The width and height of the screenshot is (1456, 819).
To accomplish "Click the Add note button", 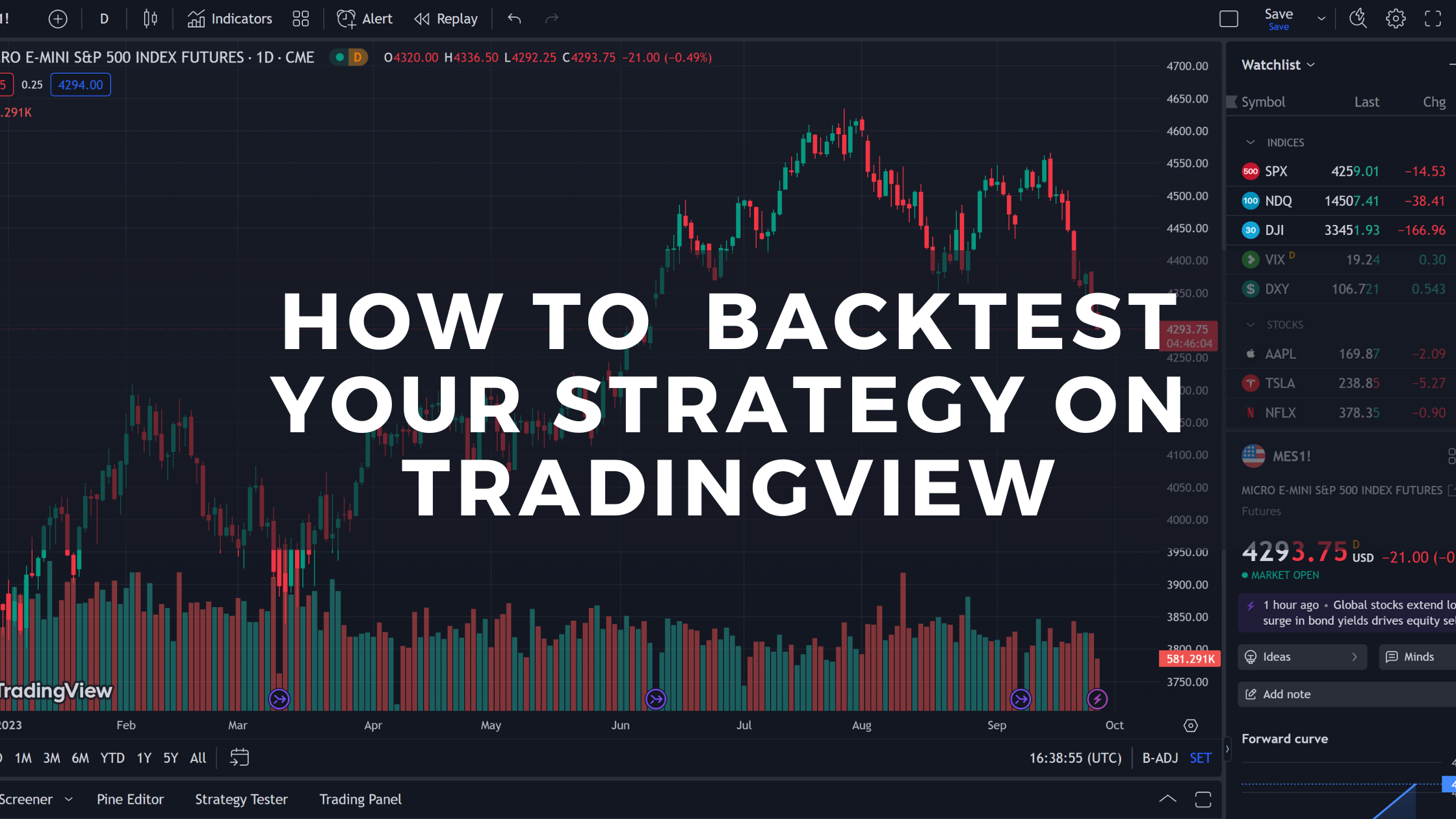I will [1285, 694].
